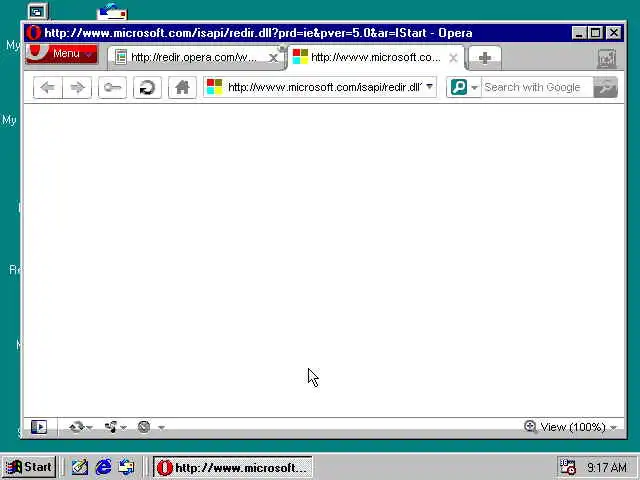
Task: Go back with the left arrow button
Action: pyautogui.click(x=48, y=87)
